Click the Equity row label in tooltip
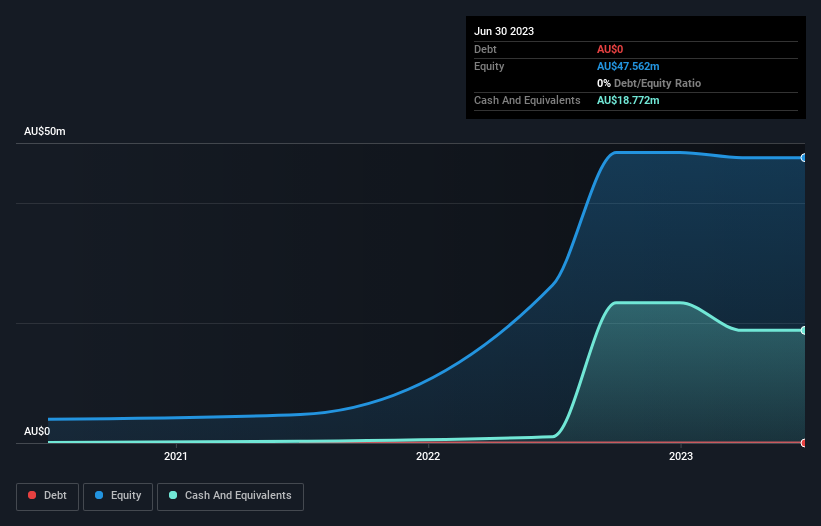The width and height of the screenshot is (821, 526). [x=489, y=66]
